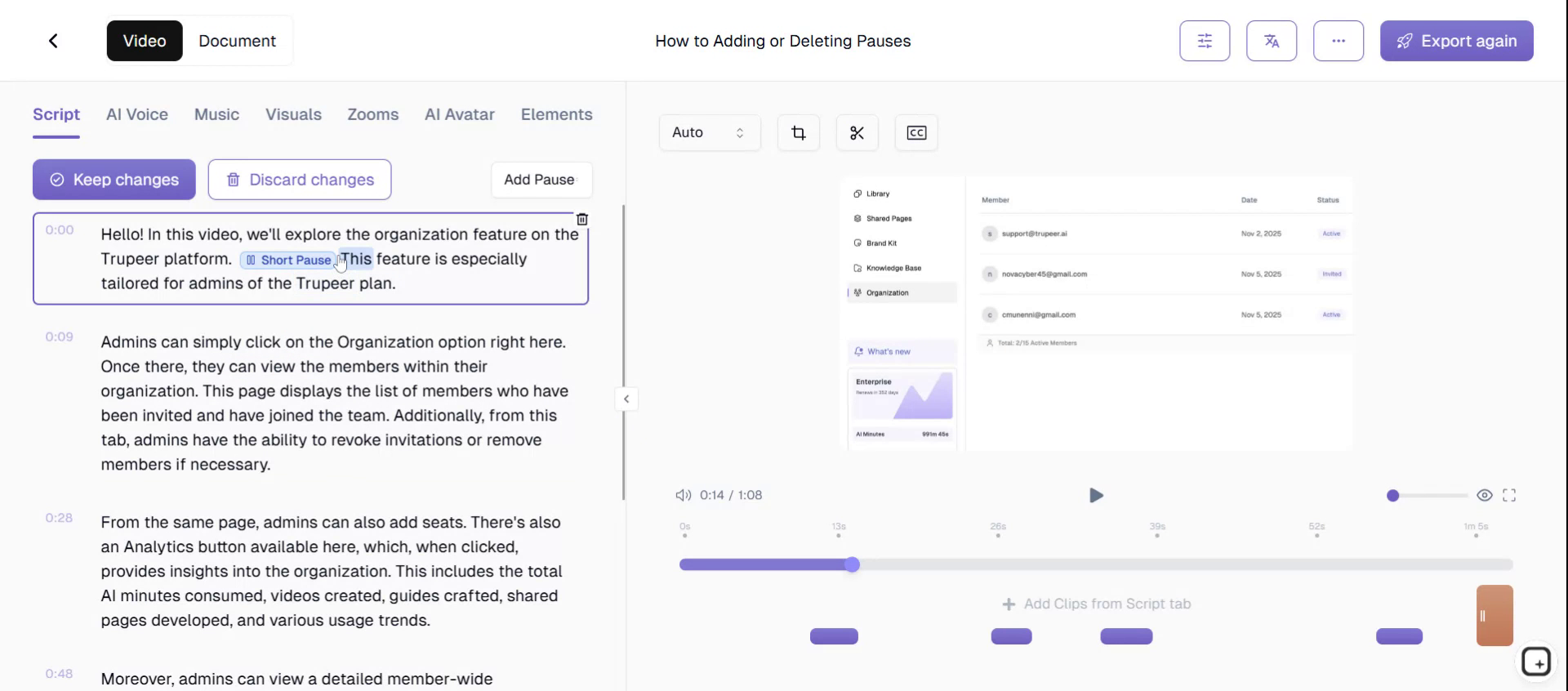Select the orange end clip on timeline
Viewport: 1568px width, 691px height.
click(x=1494, y=615)
